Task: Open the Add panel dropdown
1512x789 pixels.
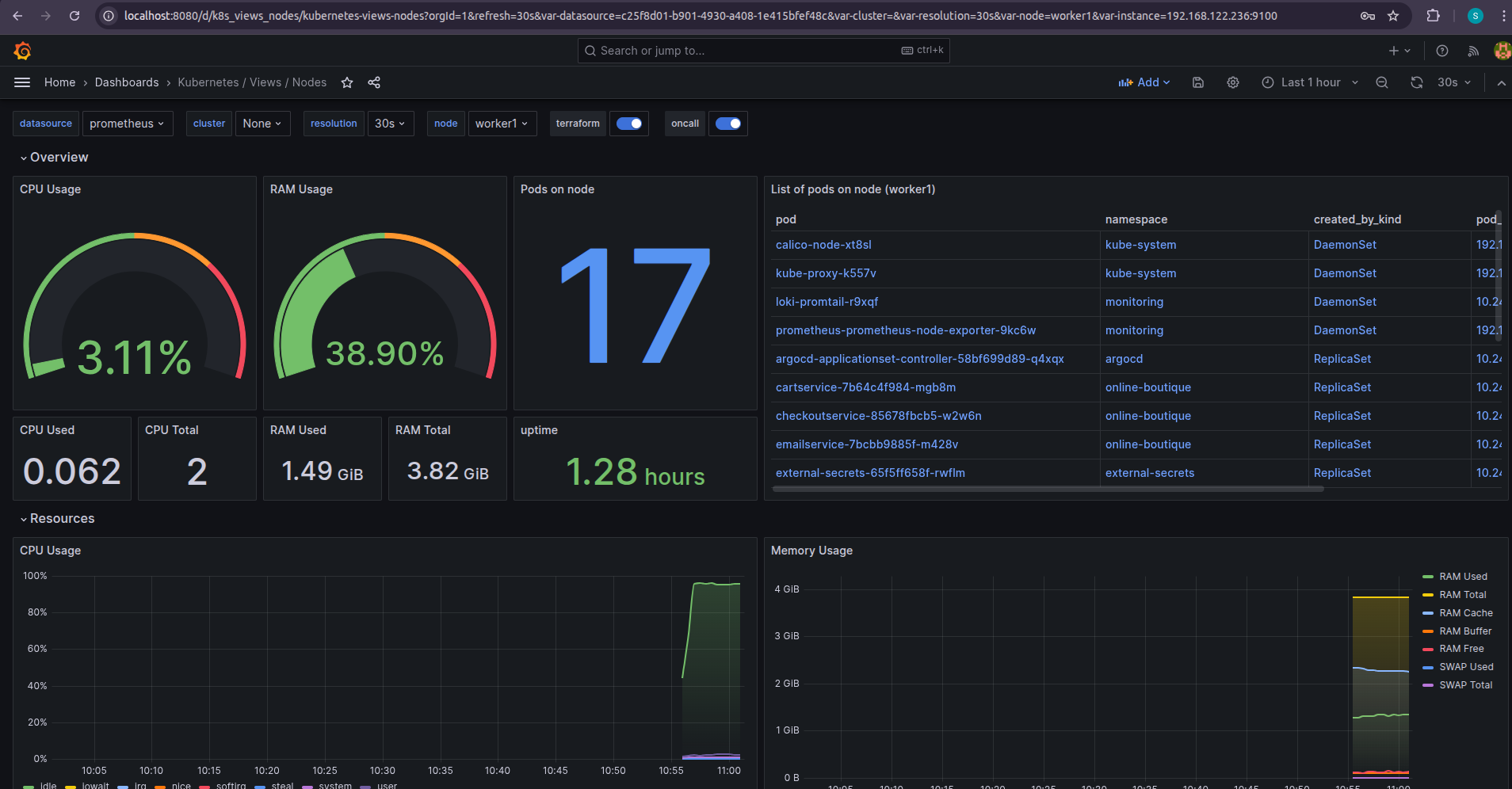Action: [x=1144, y=82]
